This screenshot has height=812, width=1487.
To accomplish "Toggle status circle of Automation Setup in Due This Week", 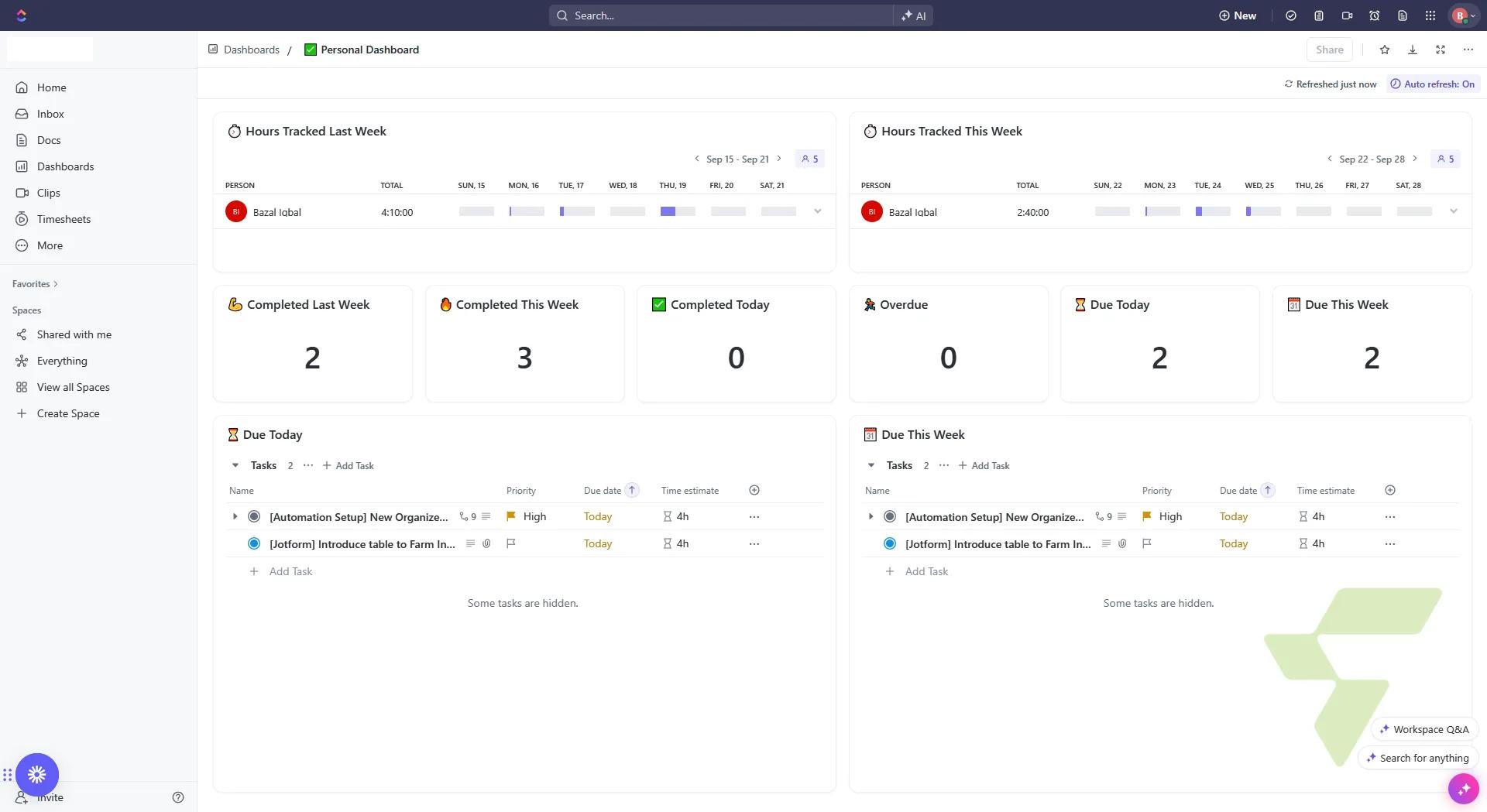I will pyautogui.click(x=890, y=516).
